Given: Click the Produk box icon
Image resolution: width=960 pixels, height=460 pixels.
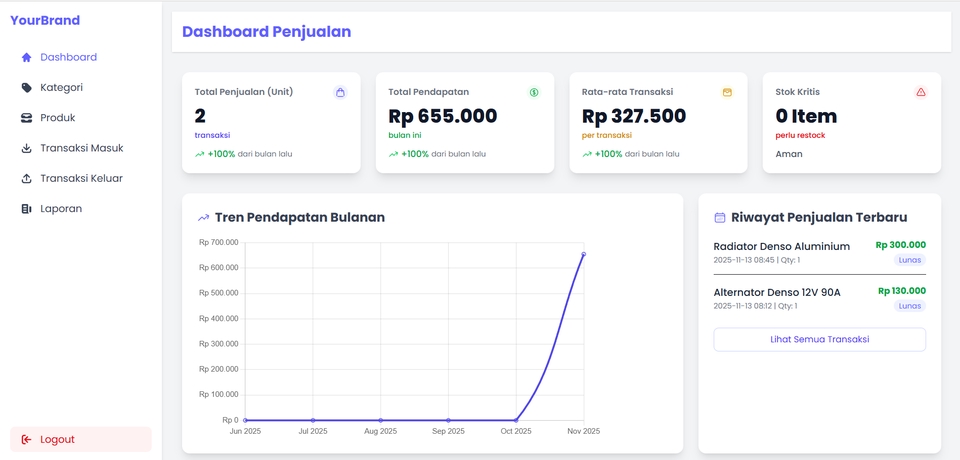Looking at the screenshot, I should (26, 118).
